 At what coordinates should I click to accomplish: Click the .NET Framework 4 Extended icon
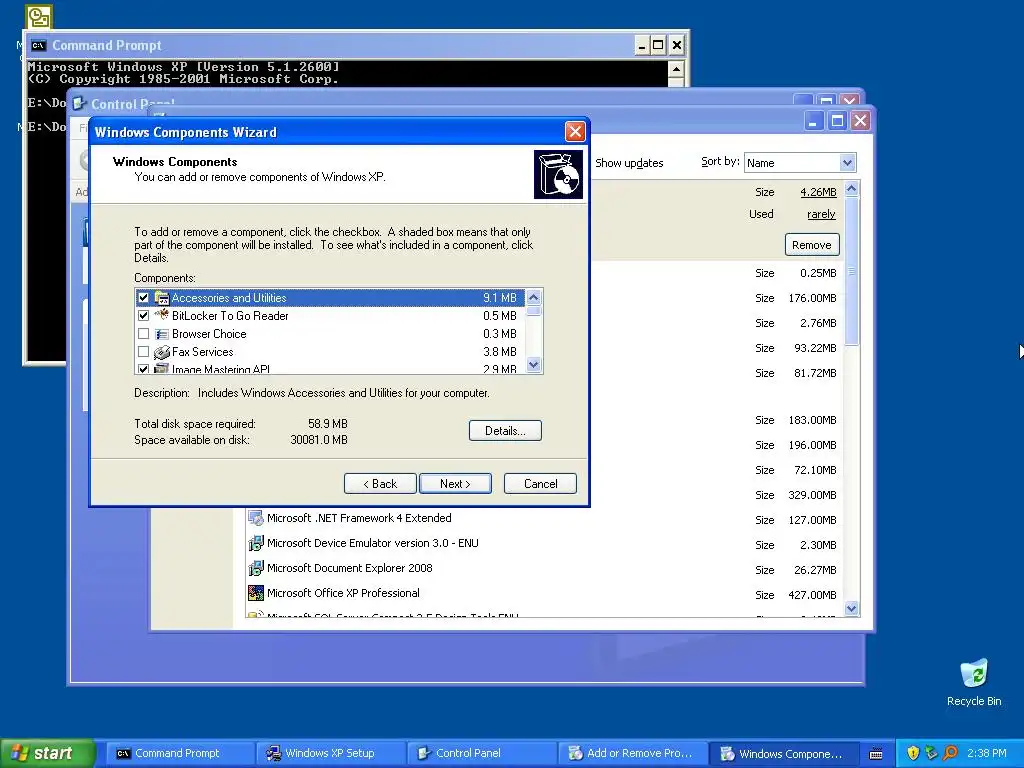pyautogui.click(x=256, y=519)
